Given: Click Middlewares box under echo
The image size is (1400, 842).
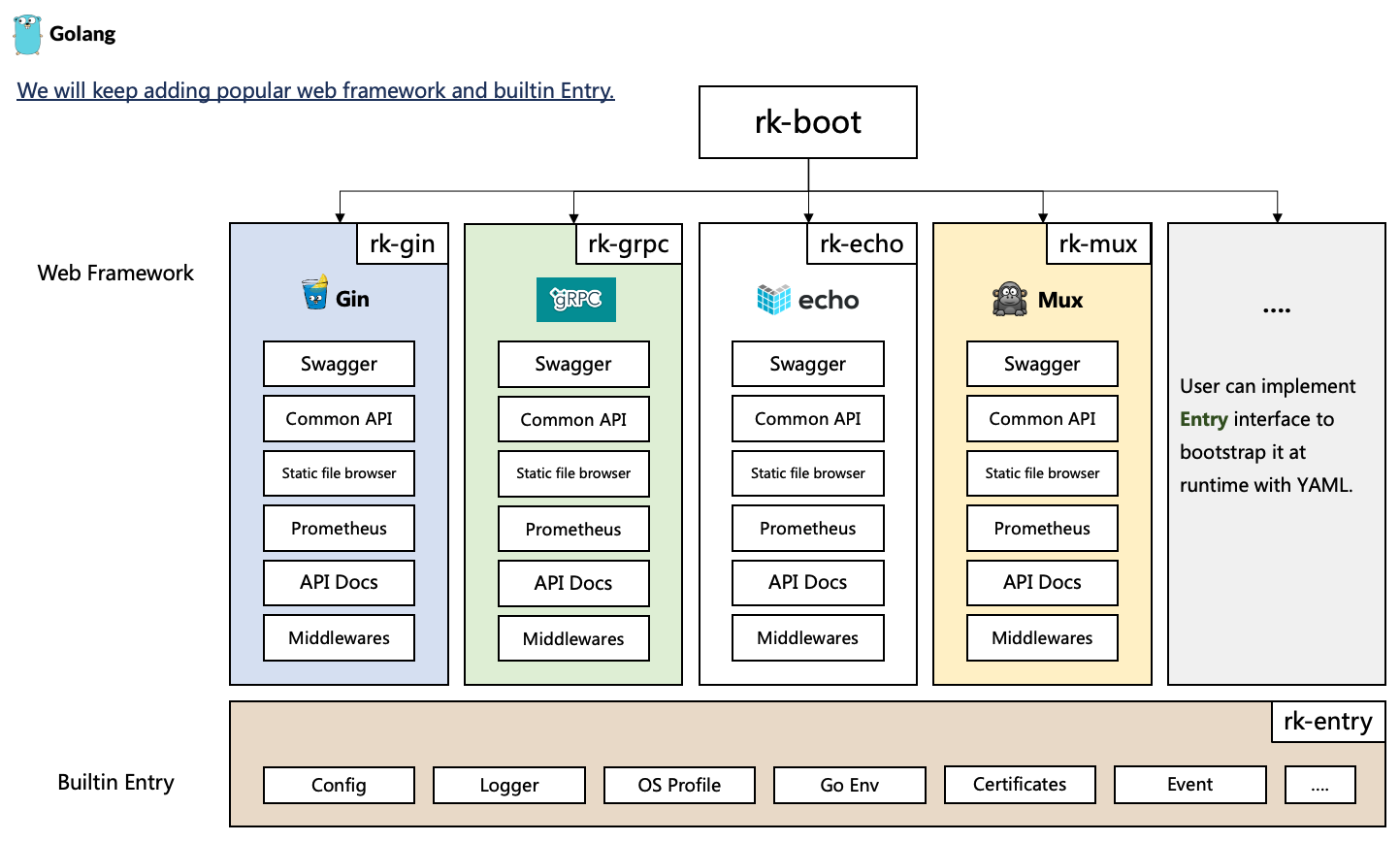Looking at the screenshot, I should (808, 638).
